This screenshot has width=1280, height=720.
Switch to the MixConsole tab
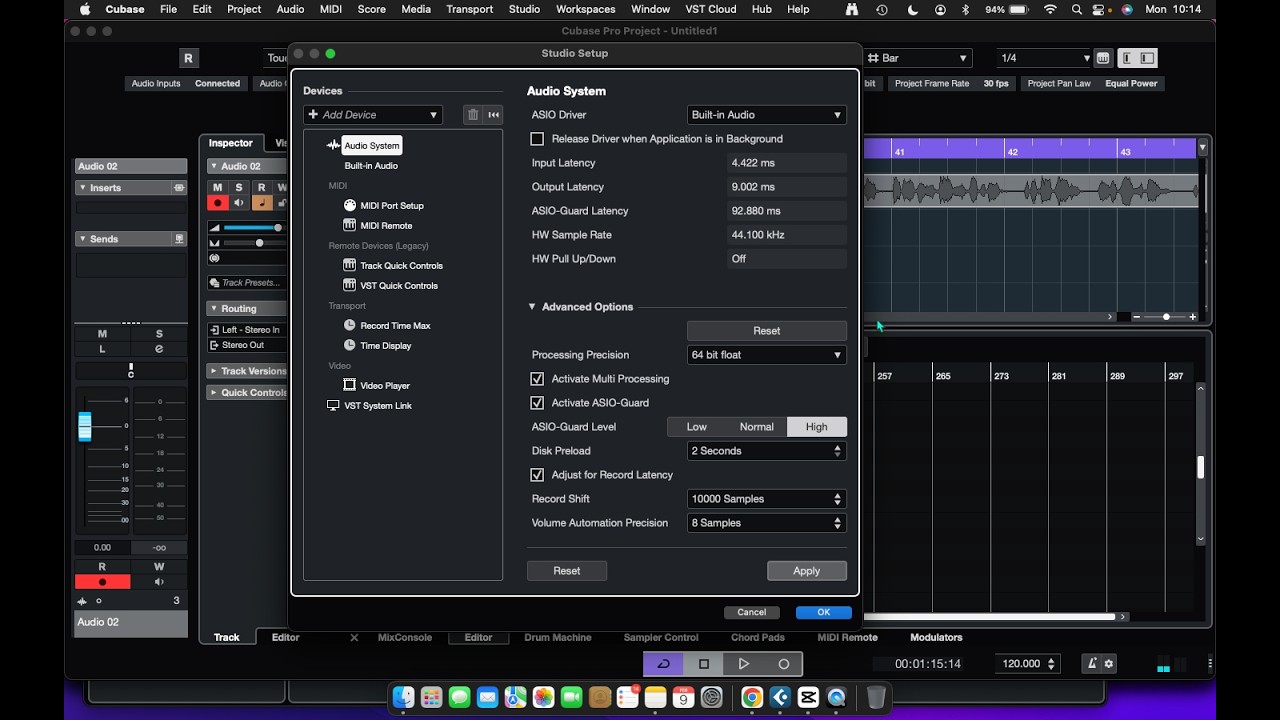(405, 637)
